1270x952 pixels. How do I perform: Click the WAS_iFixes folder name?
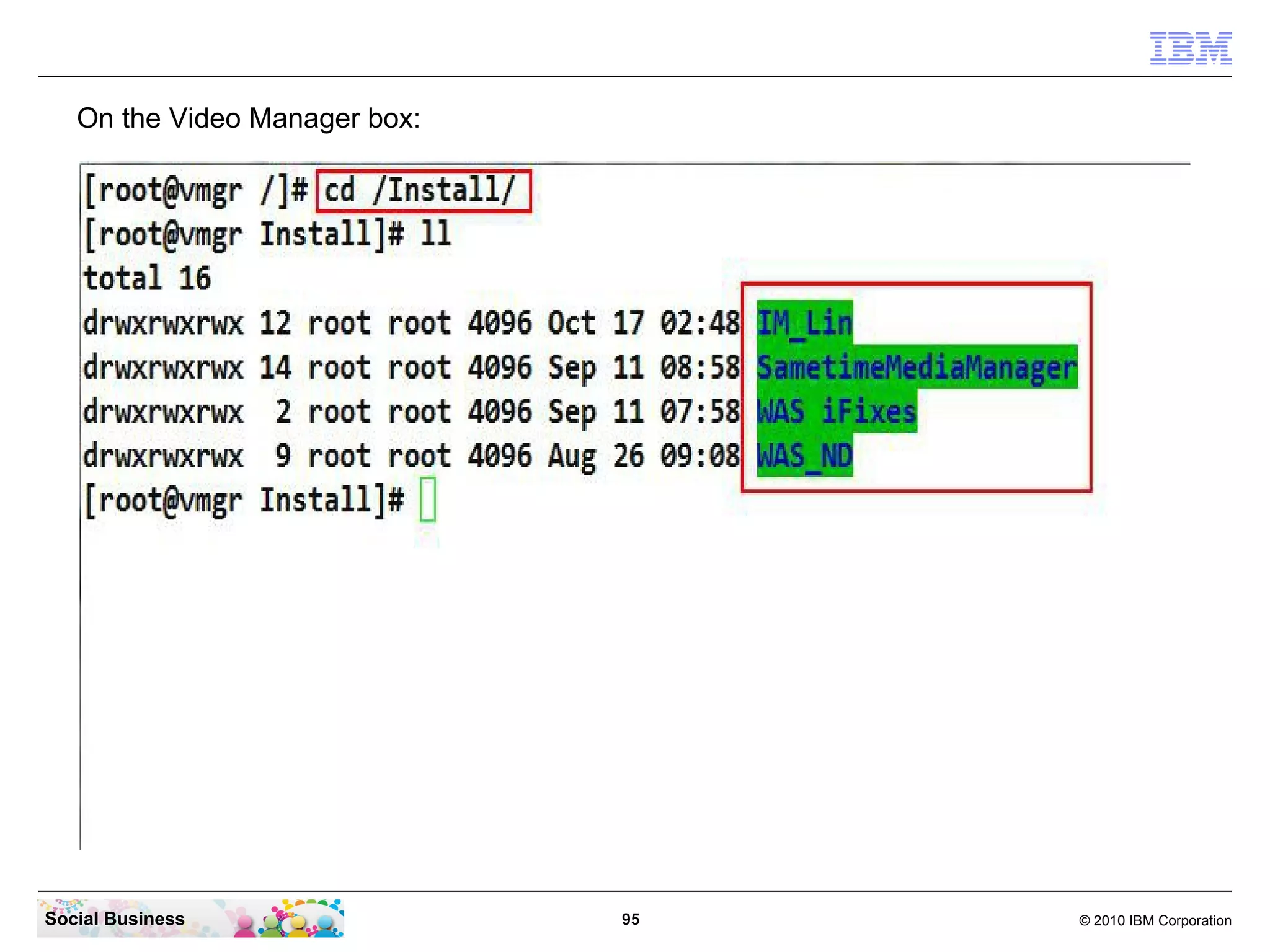[836, 412]
